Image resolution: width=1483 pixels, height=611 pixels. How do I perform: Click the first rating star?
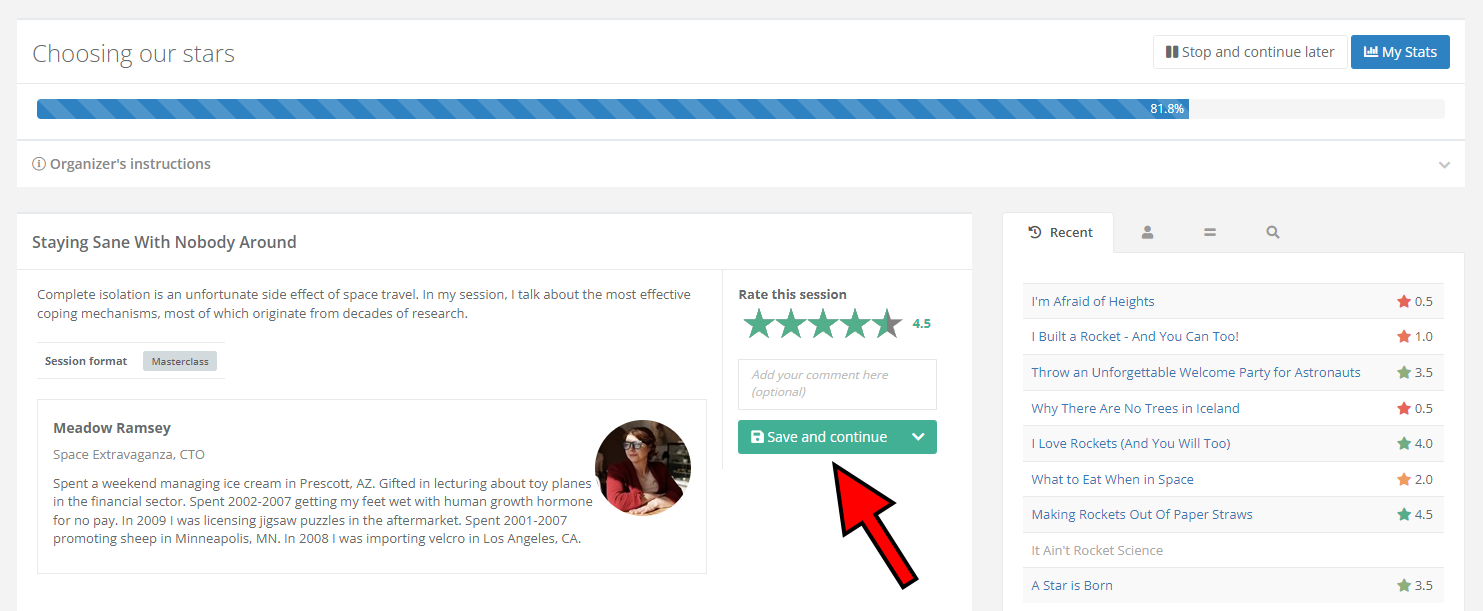pos(759,324)
